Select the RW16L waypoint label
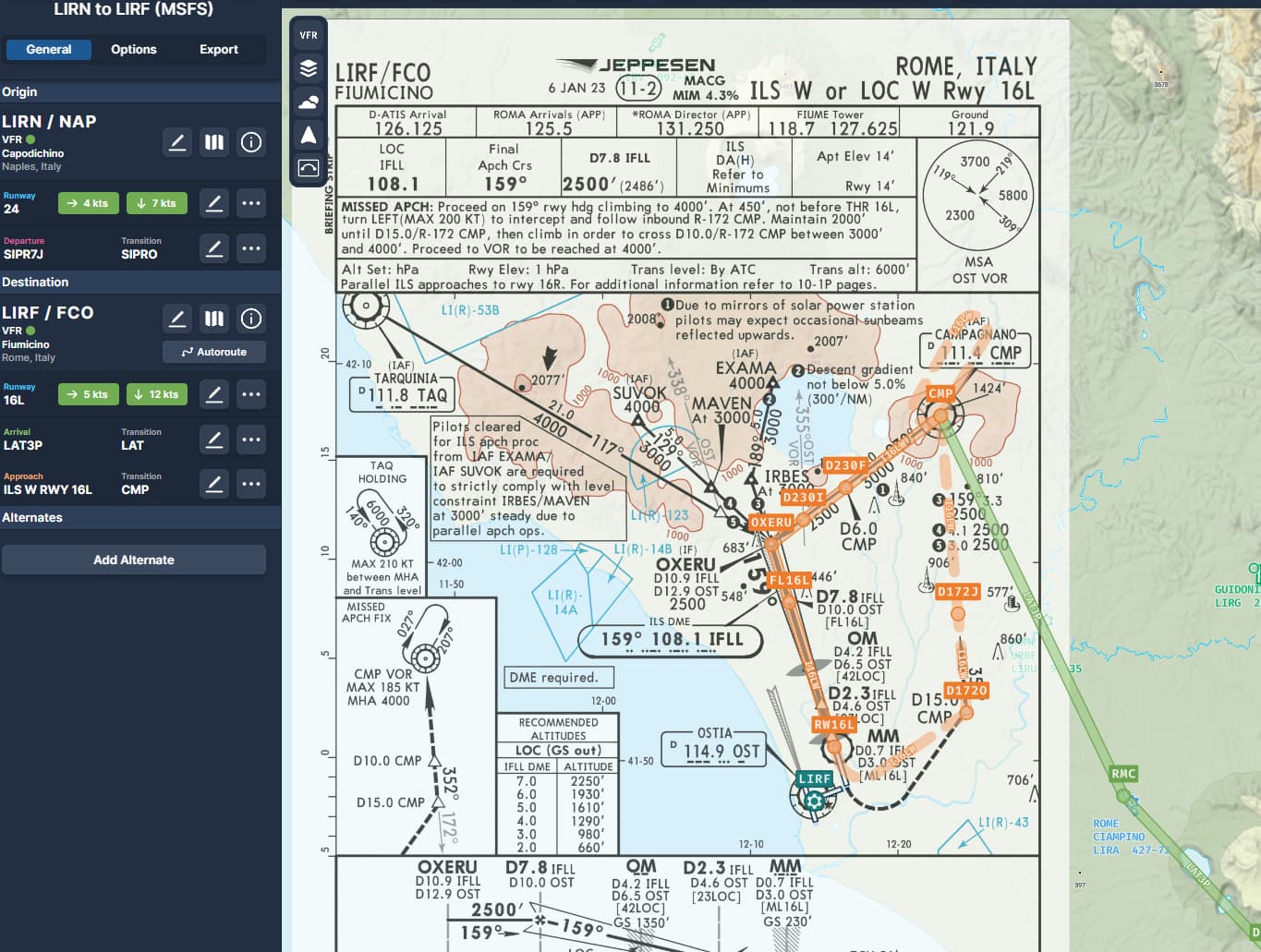Screen dimensions: 1261x952 (x=834, y=725)
